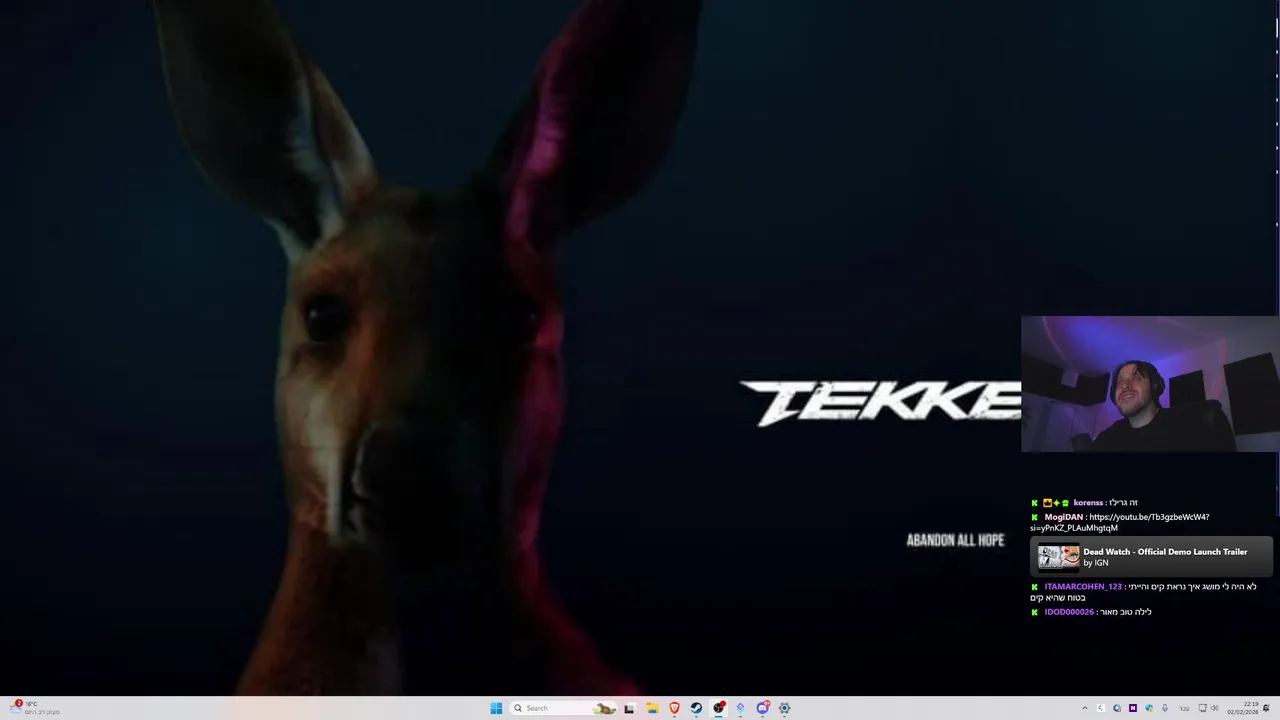The image size is (1280, 720).
Task: Open the clock and date 22:19
Action: [1244, 708]
